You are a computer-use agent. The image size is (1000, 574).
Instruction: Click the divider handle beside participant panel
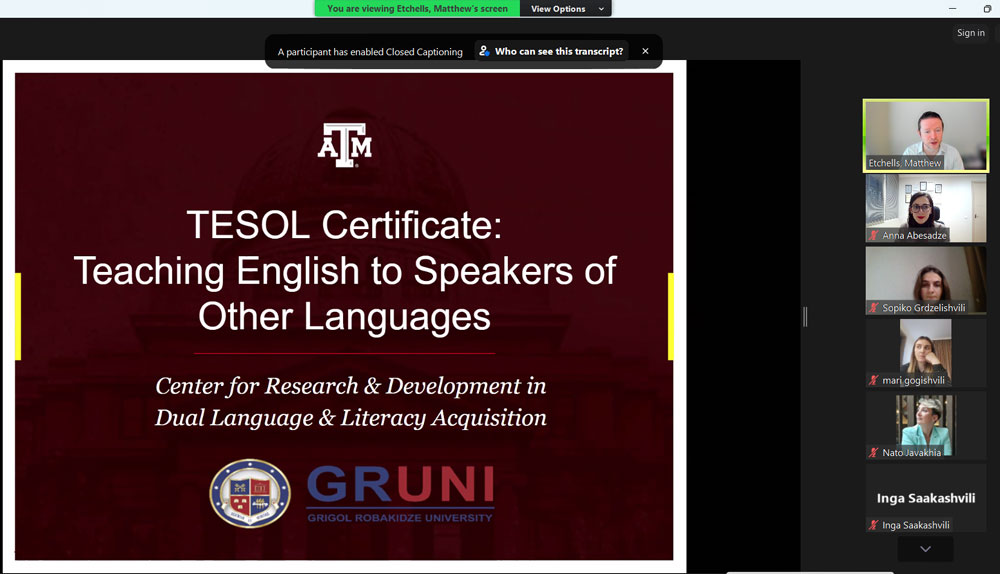[x=805, y=316]
